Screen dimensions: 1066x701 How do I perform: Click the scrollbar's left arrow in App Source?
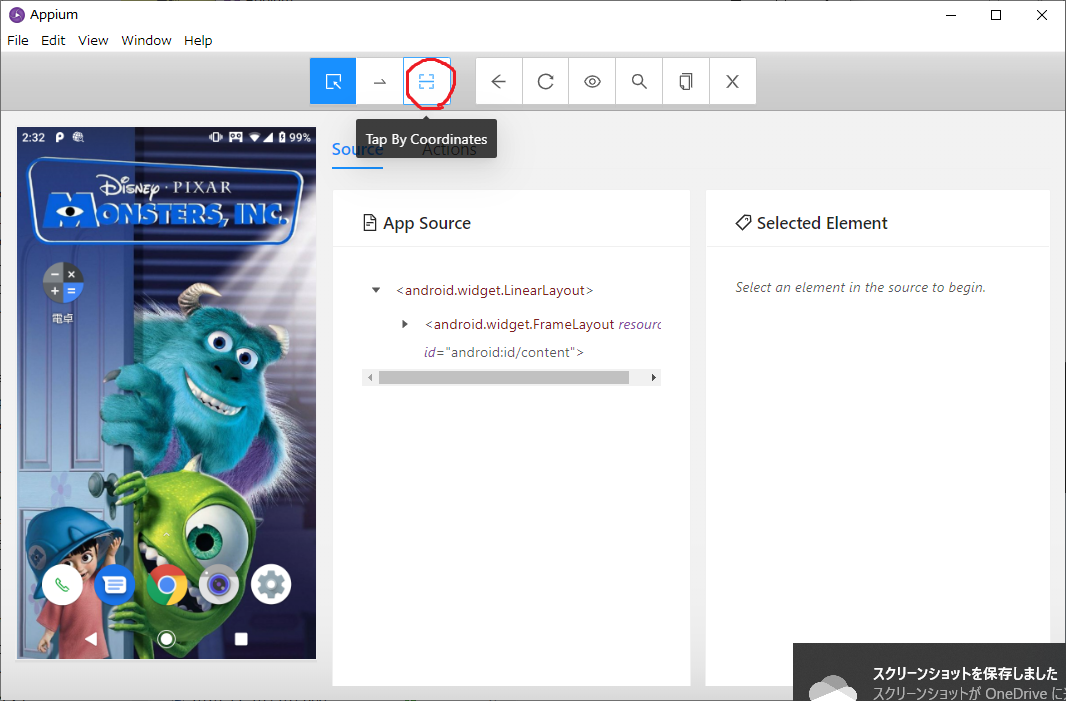[370, 377]
